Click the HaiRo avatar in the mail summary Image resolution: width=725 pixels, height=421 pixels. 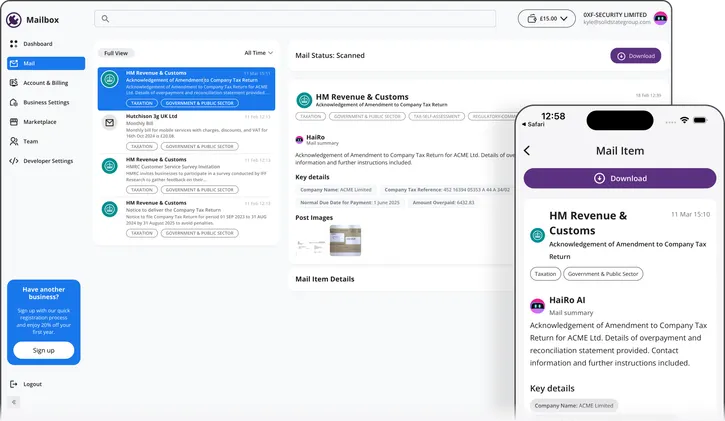(x=299, y=139)
